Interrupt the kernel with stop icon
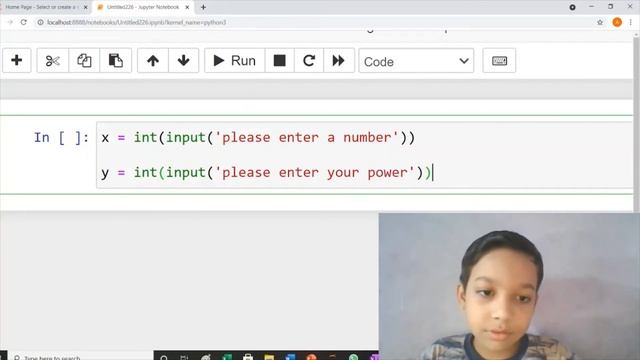640x360 pixels. pyautogui.click(x=280, y=60)
